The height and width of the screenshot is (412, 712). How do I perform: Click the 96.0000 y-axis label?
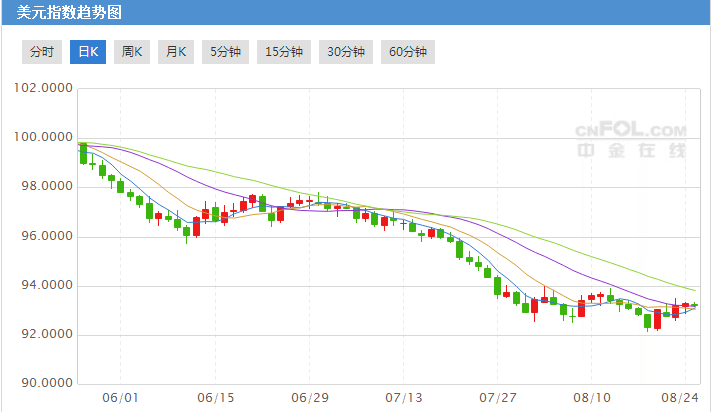click(x=47, y=236)
